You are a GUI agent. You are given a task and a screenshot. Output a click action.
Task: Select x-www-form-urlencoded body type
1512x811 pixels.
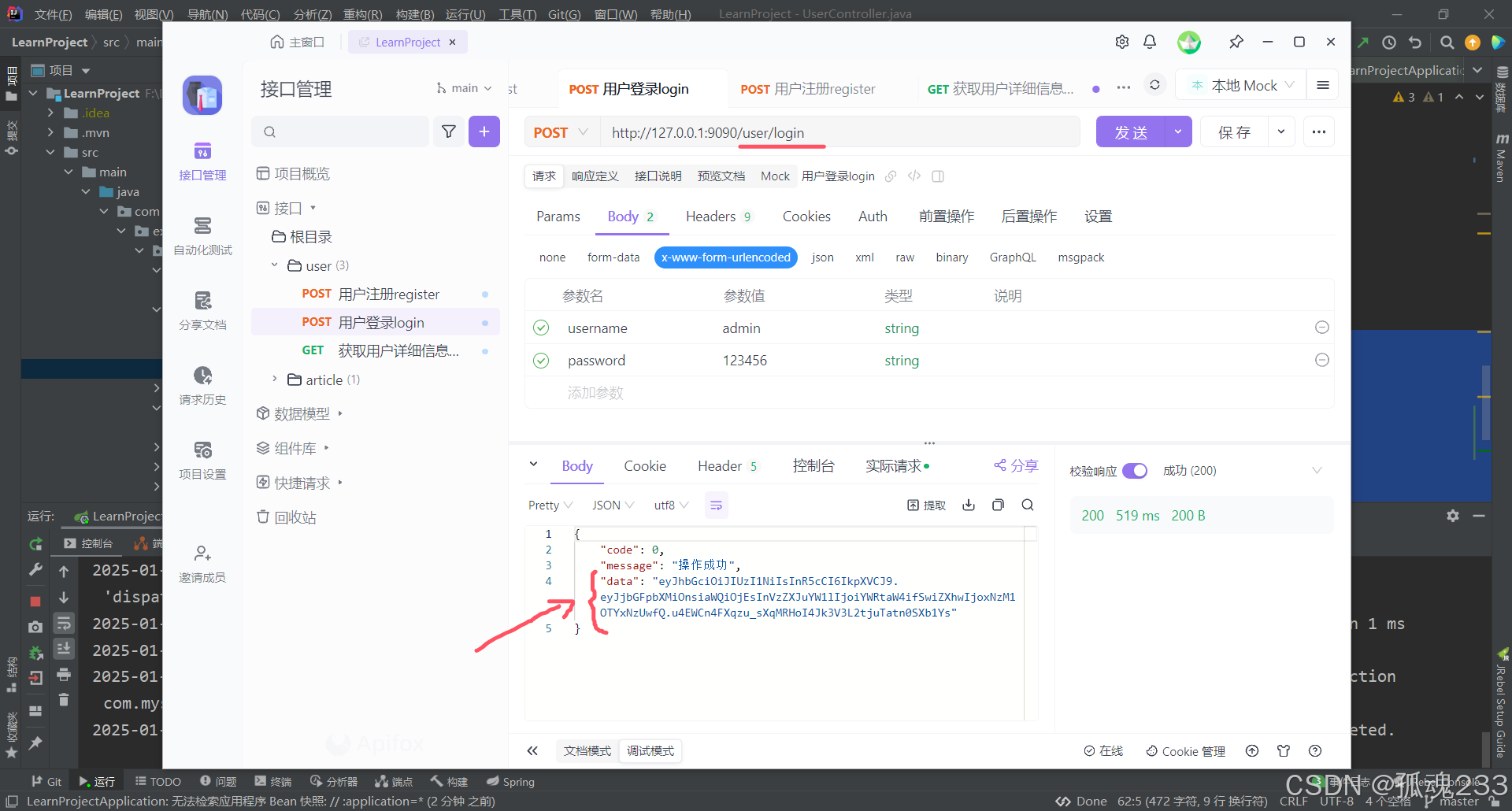tap(726, 257)
